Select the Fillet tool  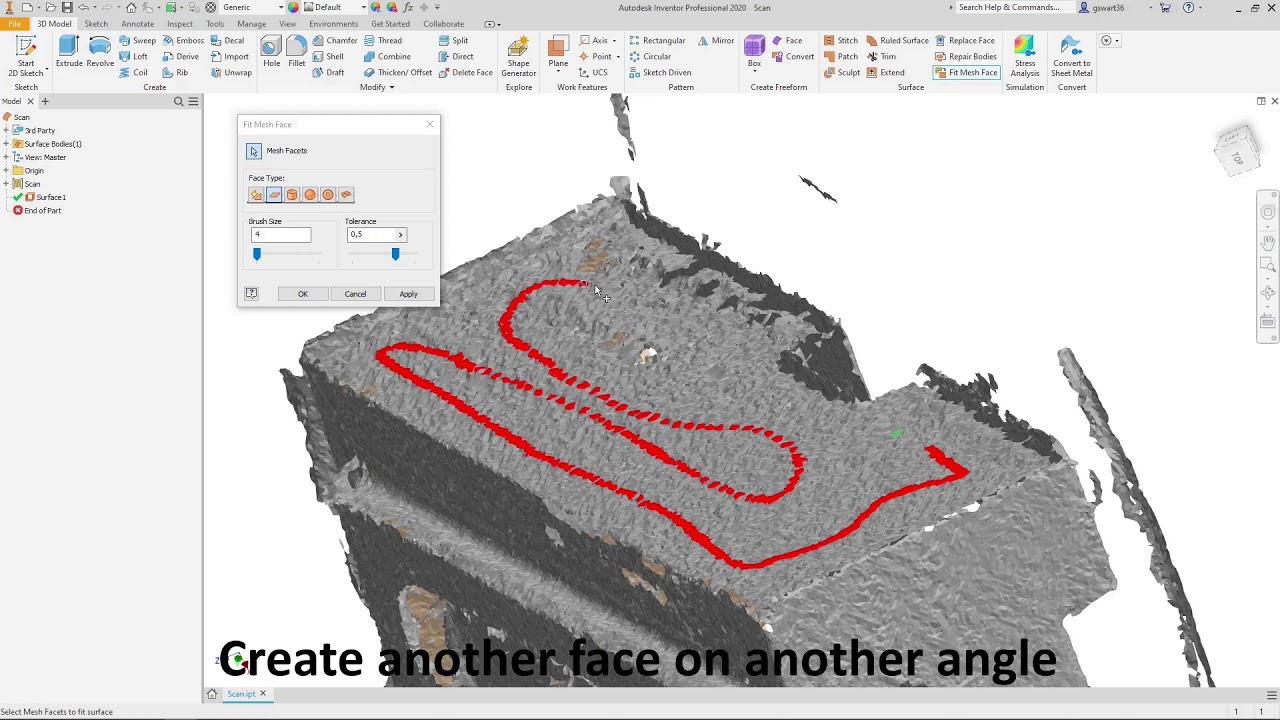(x=297, y=53)
